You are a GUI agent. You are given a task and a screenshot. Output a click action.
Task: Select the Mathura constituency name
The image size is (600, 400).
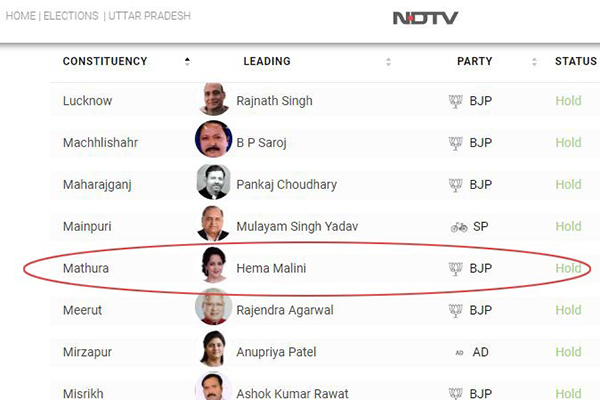coord(86,268)
